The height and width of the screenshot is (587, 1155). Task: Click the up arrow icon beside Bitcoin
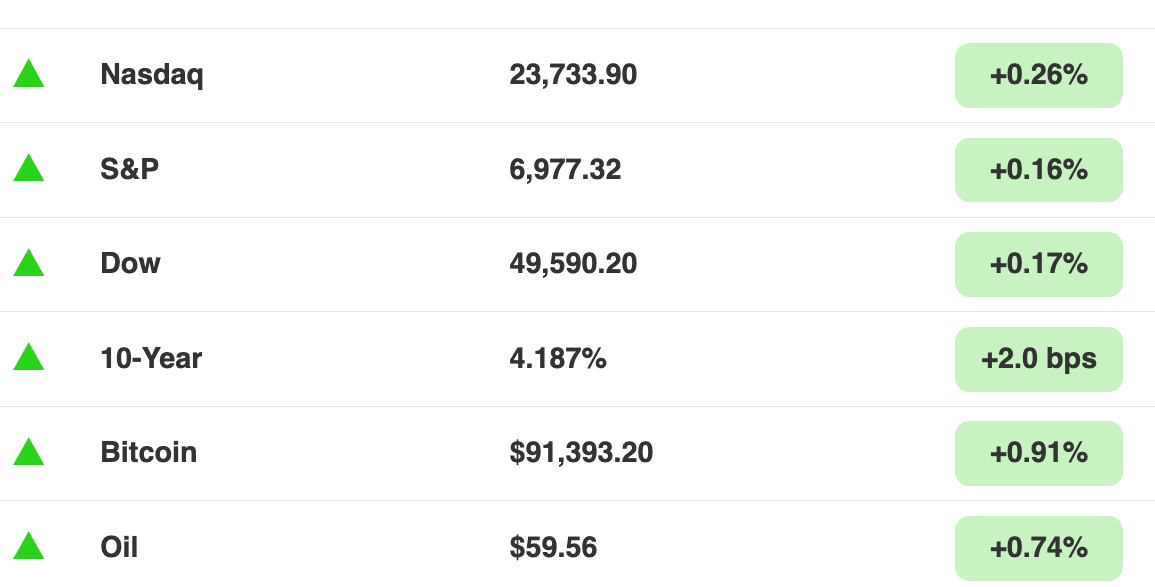pos(29,451)
